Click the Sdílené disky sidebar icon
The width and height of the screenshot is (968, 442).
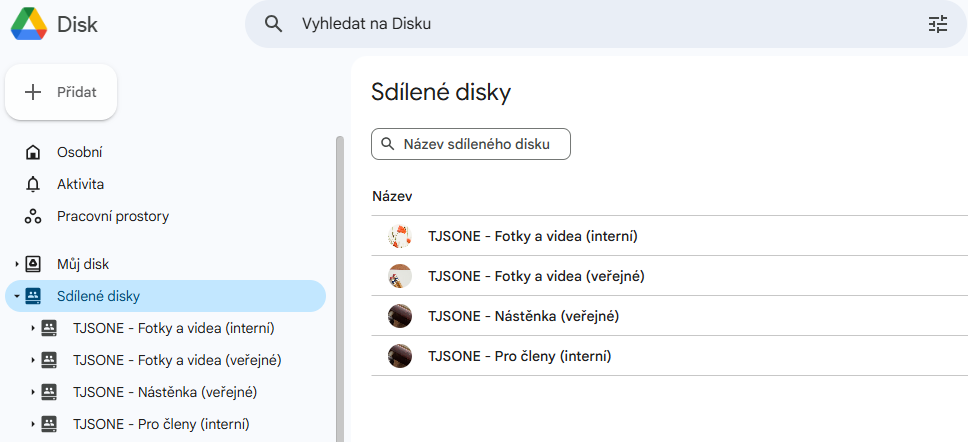tap(33, 296)
